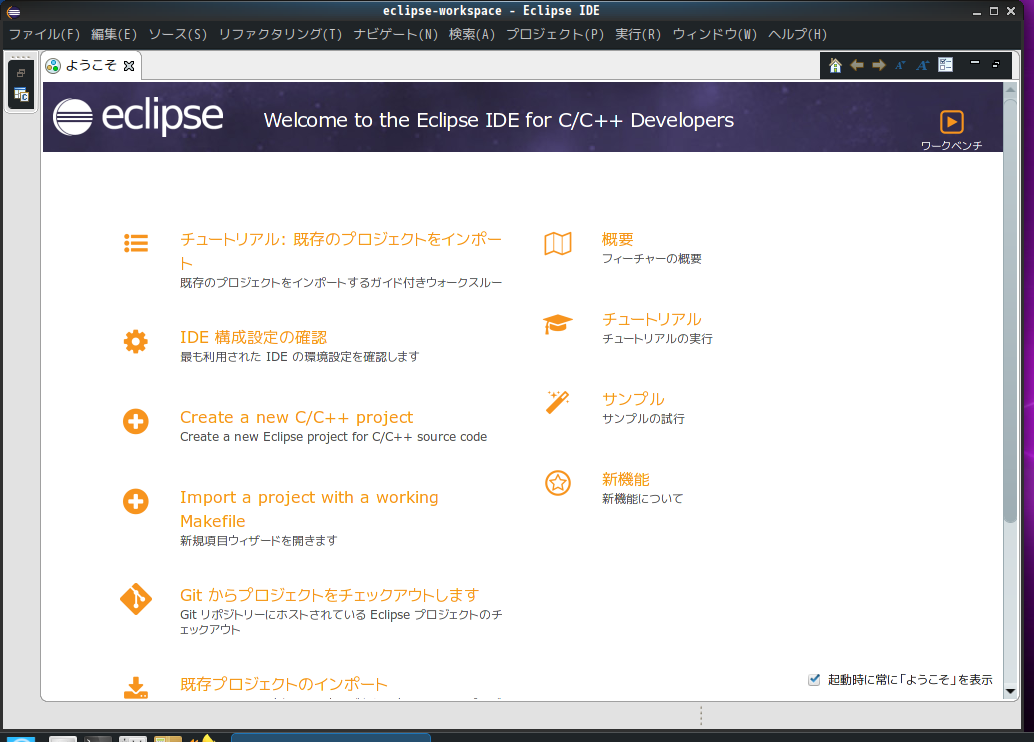1034x742 pixels.
Task: Reduce font size with small A icon
Action: (900, 65)
